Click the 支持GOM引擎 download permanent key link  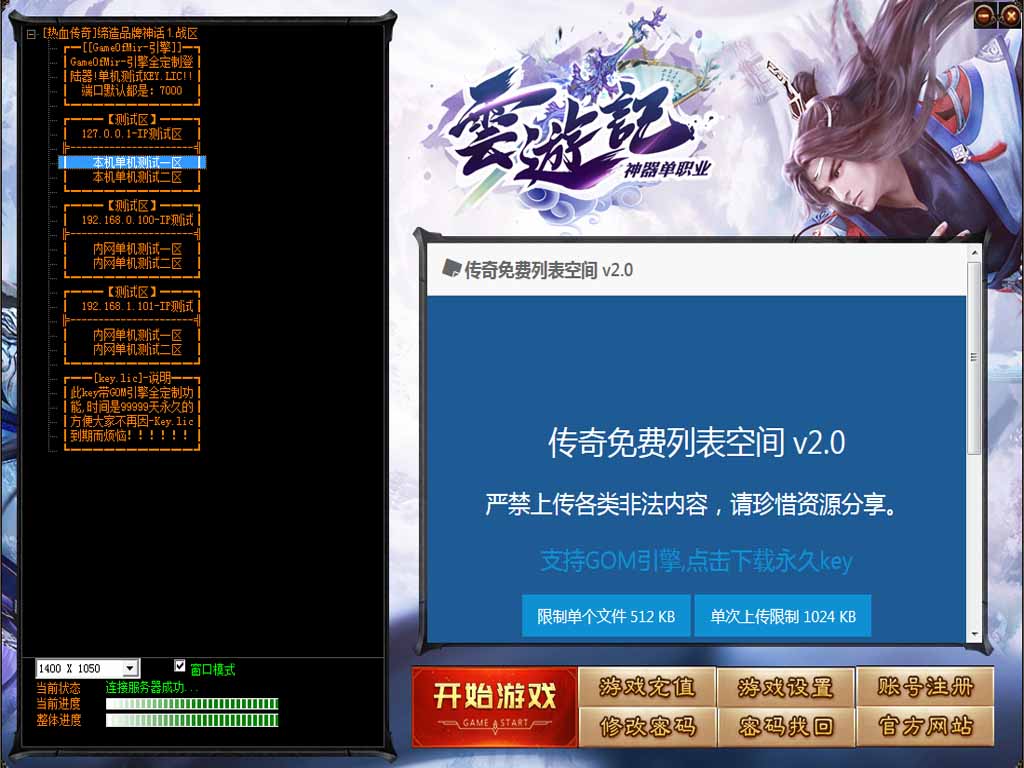point(696,561)
